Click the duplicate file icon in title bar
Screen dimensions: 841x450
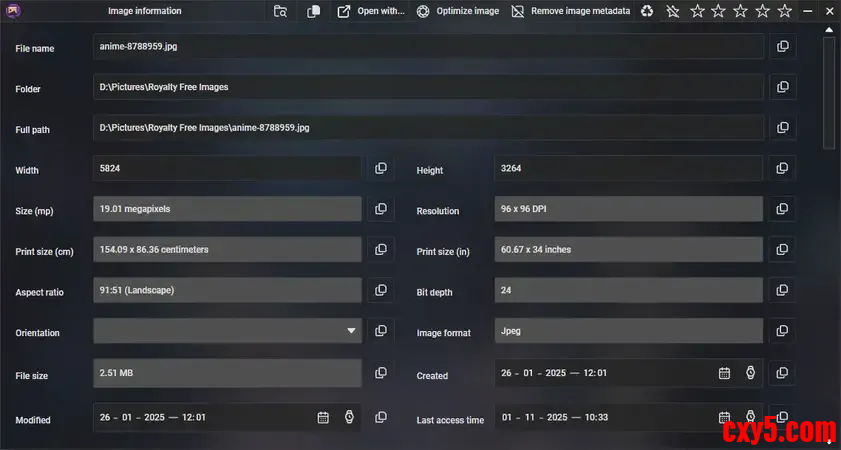pyautogui.click(x=314, y=11)
